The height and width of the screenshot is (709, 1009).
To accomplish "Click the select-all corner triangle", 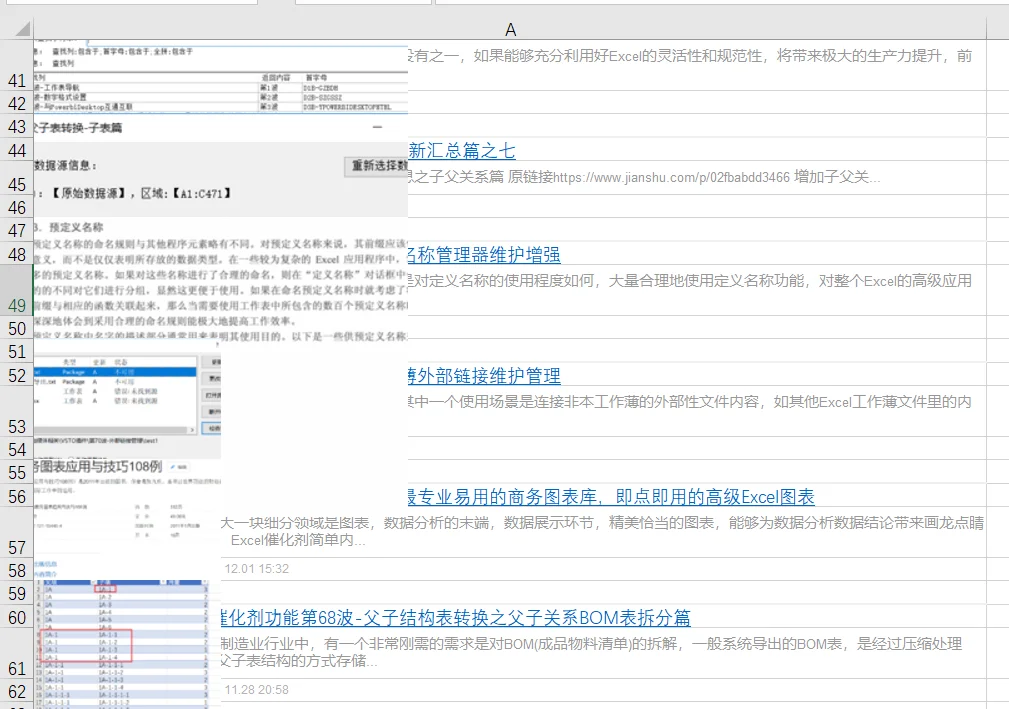I will coord(23,28).
